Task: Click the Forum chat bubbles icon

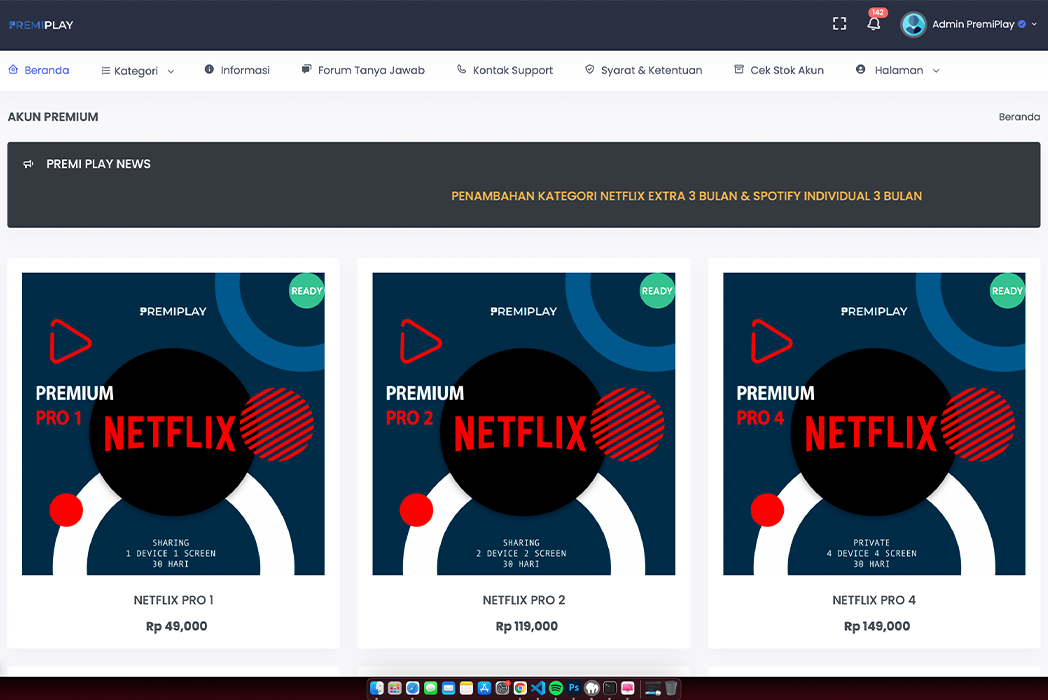Action: point(306,69)
